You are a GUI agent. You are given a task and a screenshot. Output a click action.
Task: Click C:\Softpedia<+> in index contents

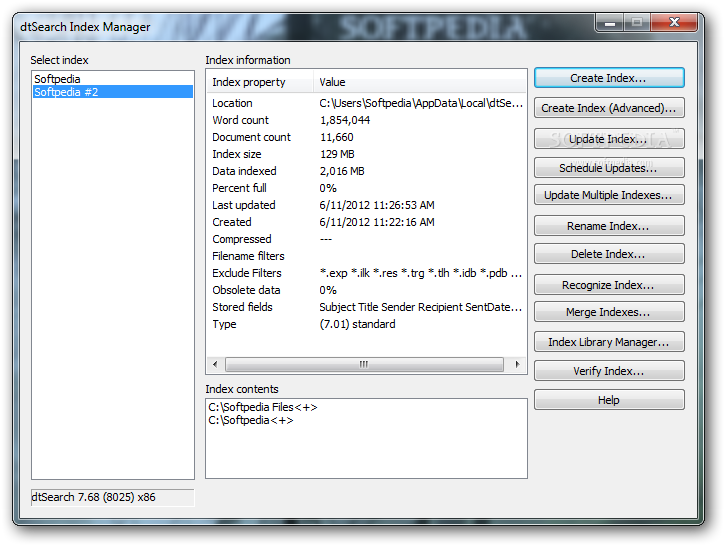point(251,420)
